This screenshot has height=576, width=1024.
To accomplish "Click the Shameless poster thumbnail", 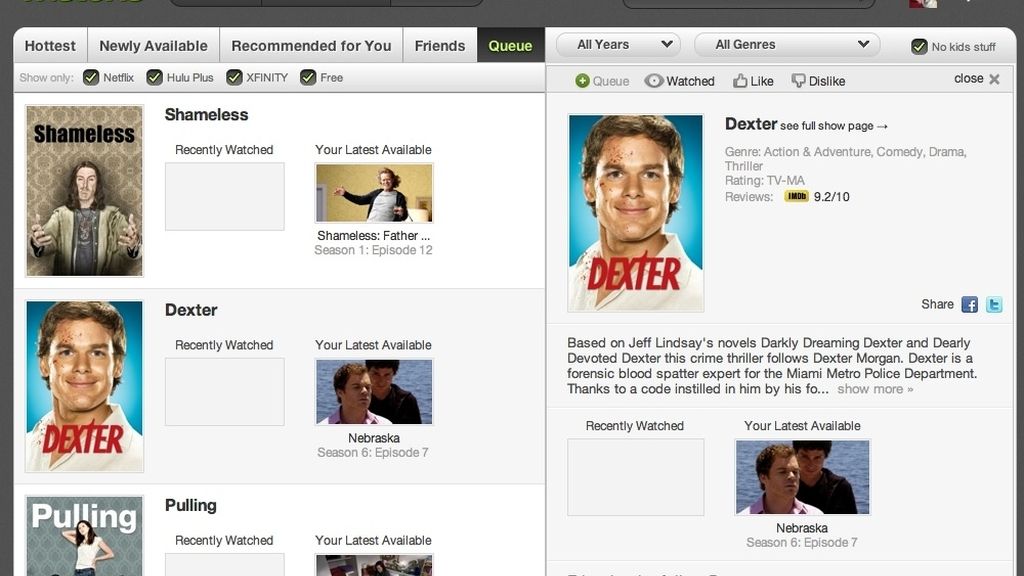I will 84,191.
